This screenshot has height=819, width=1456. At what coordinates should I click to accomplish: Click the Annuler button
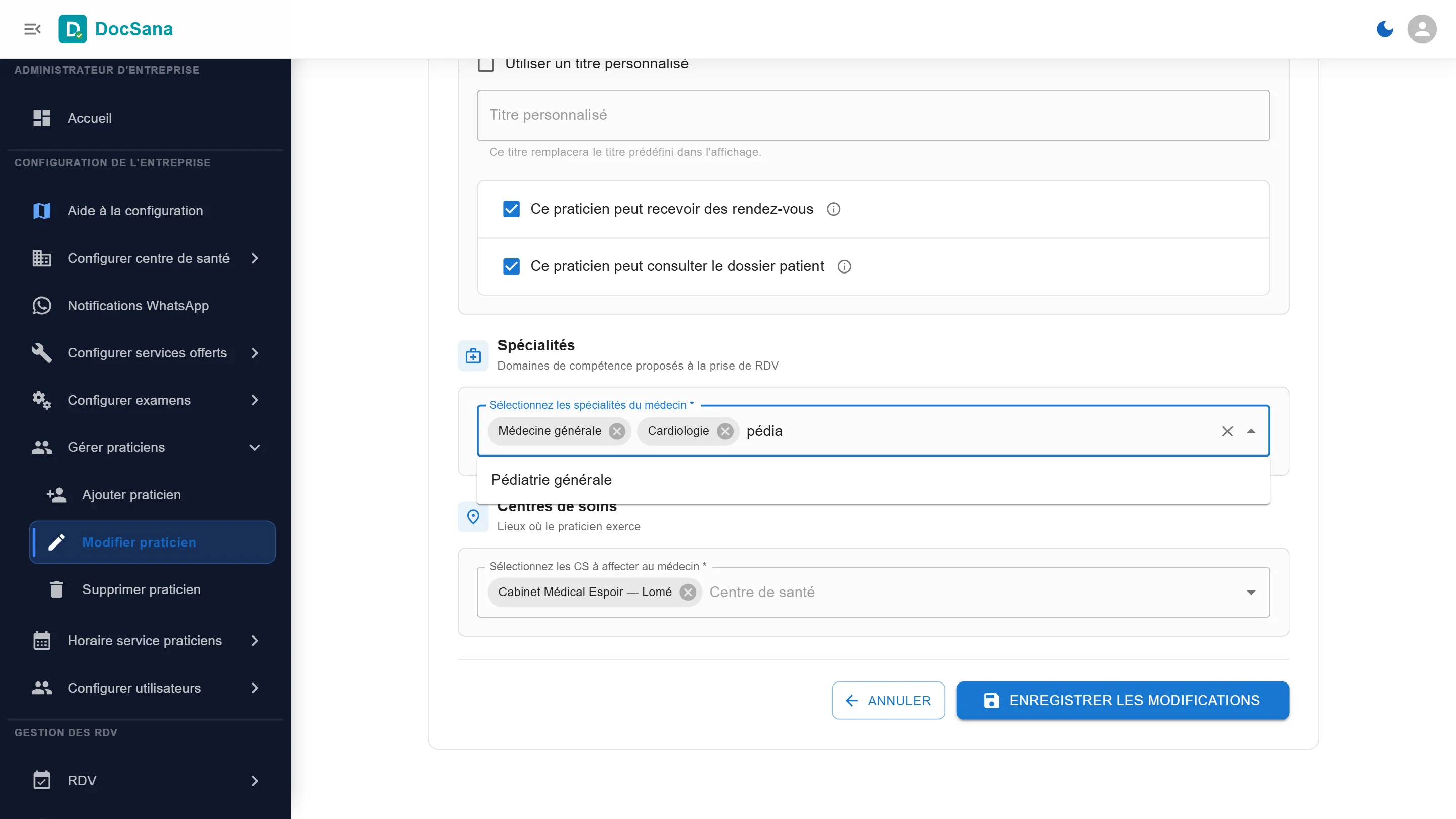pyautogui.click(x=888, y=700)
